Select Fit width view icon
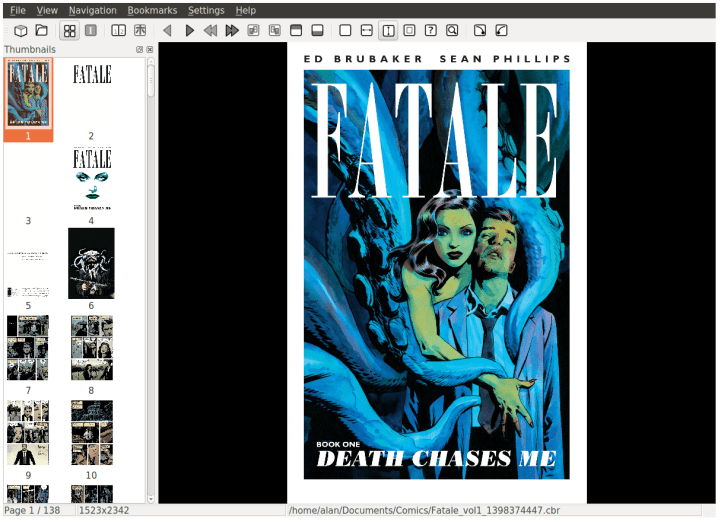Screen dimensions: 720x522 tap(366, 31)
